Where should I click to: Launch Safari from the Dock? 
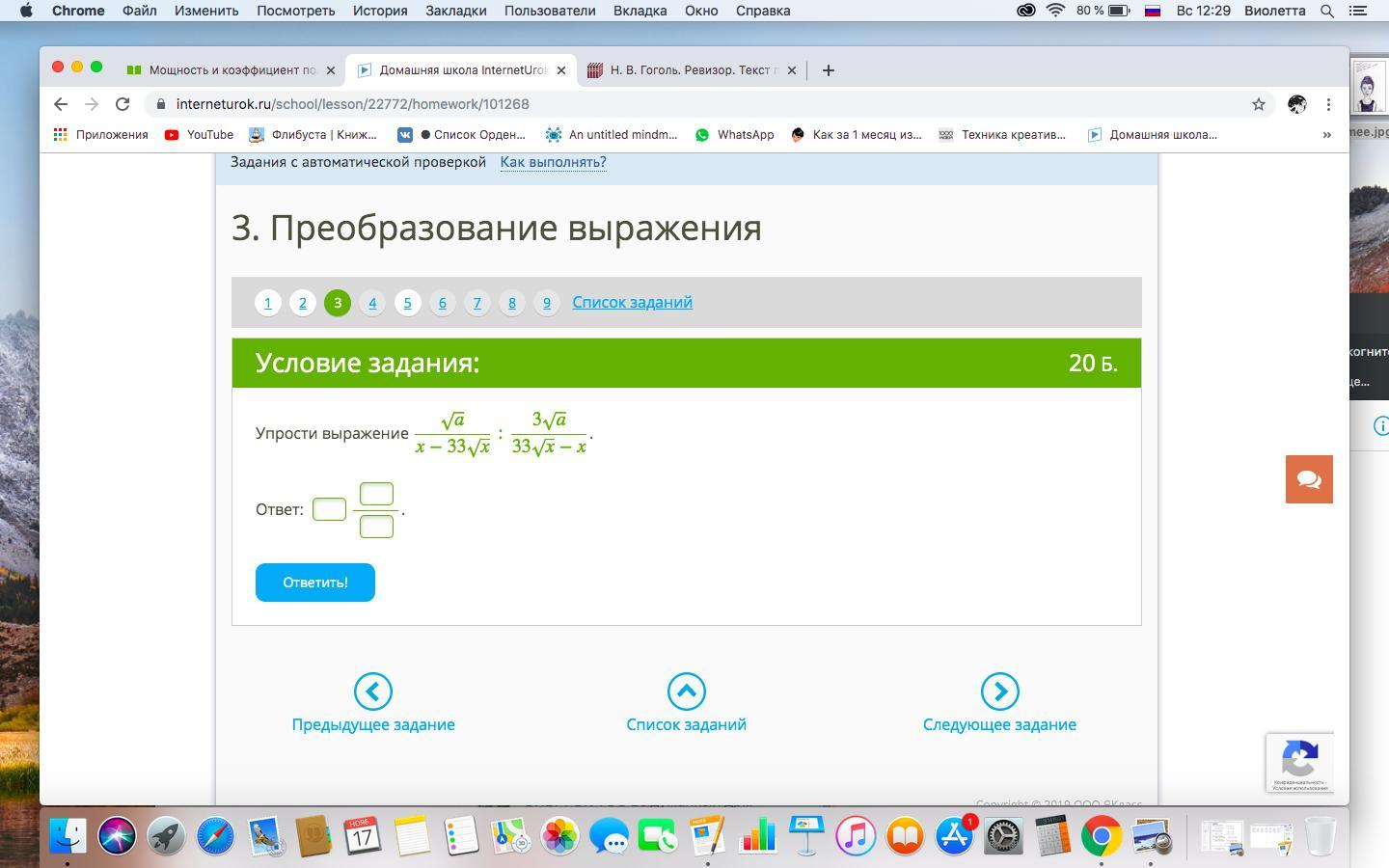tap(215, 836)
